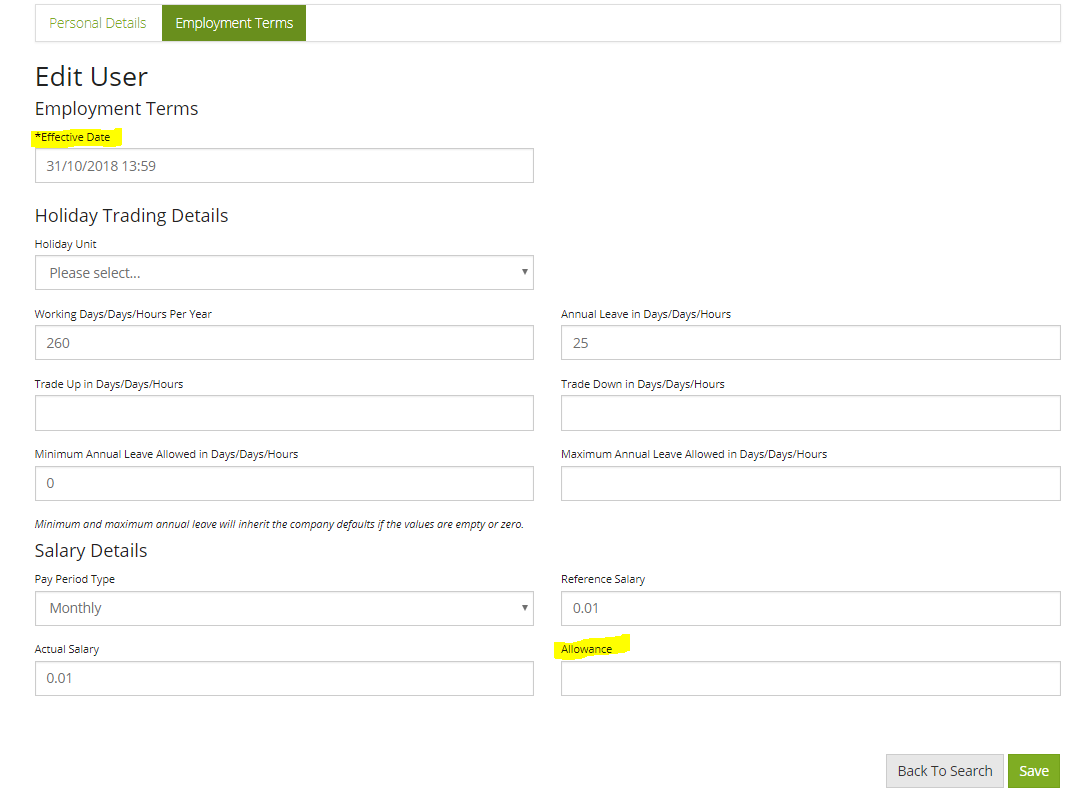Click the Trade Down field
The width and height of the screenshot is (1073, 801).
click(811, 412)
